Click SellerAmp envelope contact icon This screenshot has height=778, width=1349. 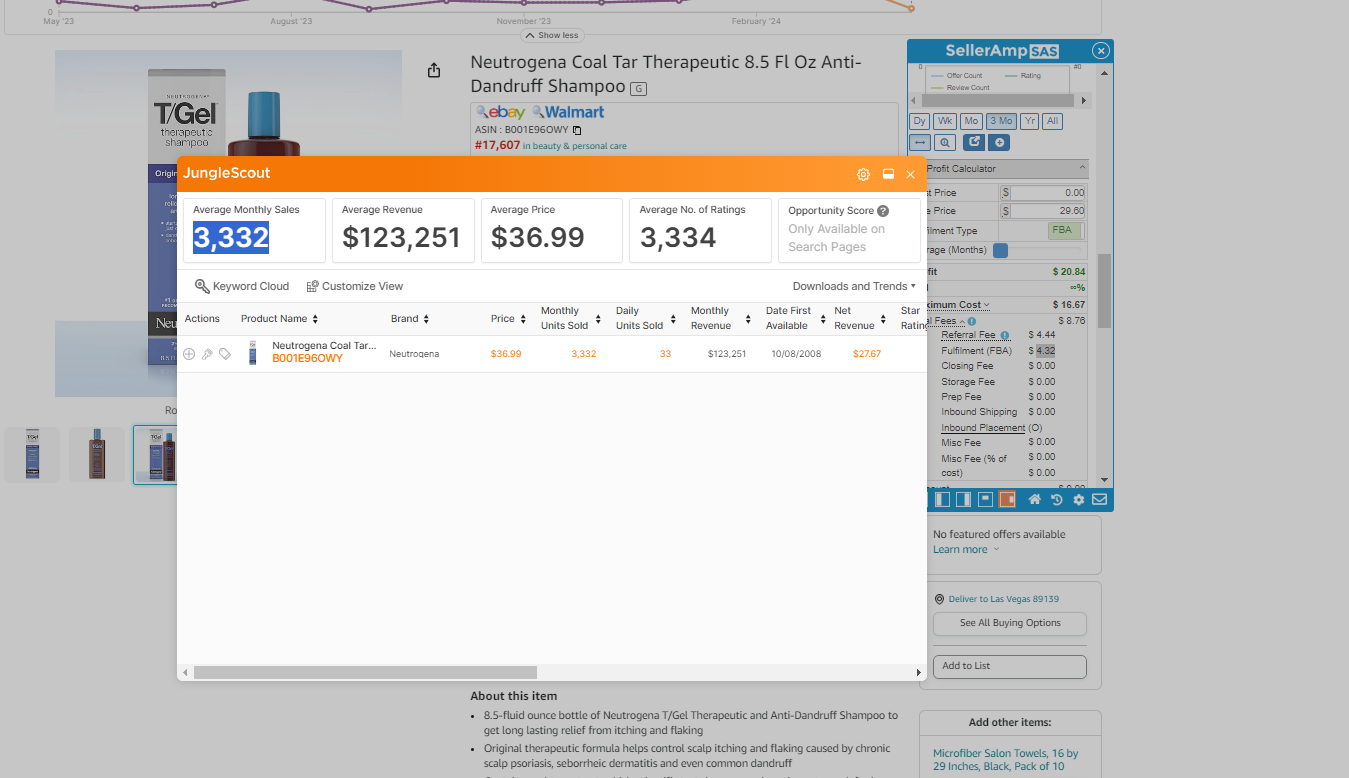click(1099, 499)
